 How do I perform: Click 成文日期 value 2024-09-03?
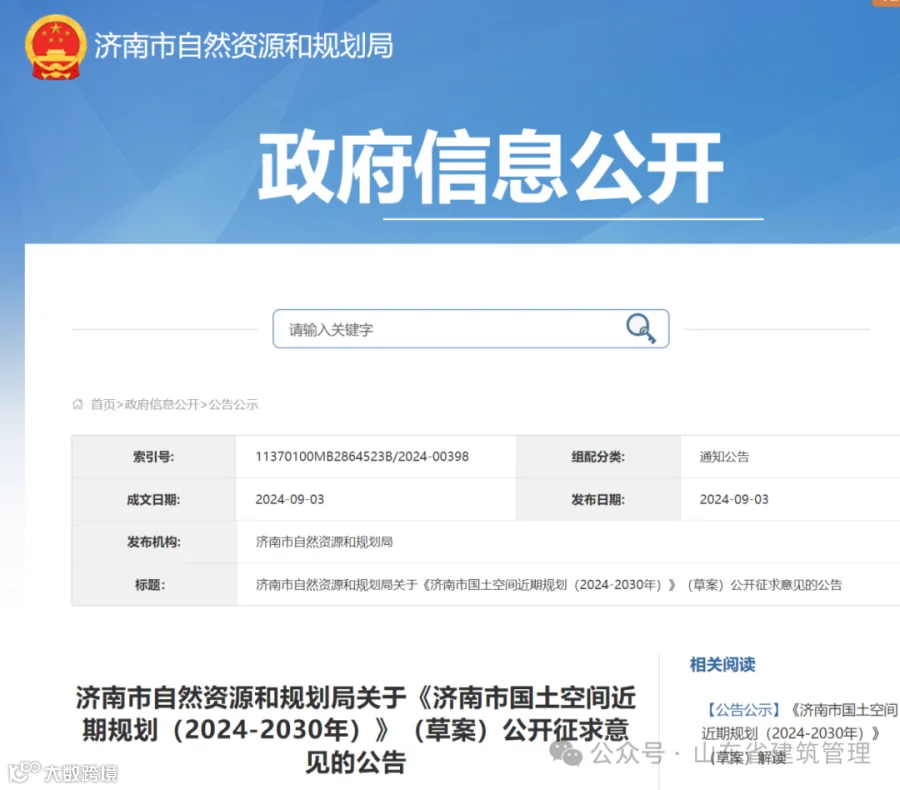(x=290, y=499)
